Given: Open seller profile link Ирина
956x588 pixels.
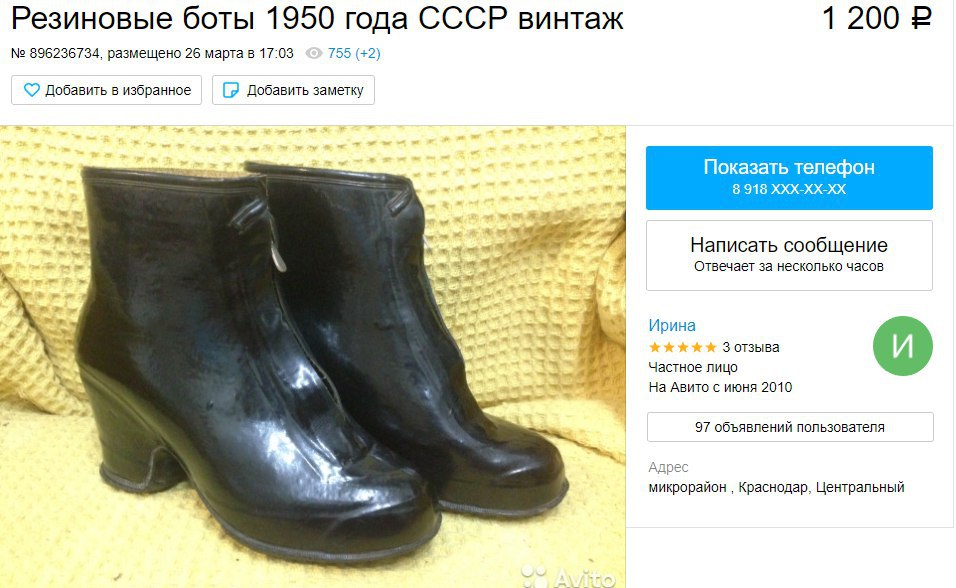Looking at the screenshot, I should tap(672, 325).
